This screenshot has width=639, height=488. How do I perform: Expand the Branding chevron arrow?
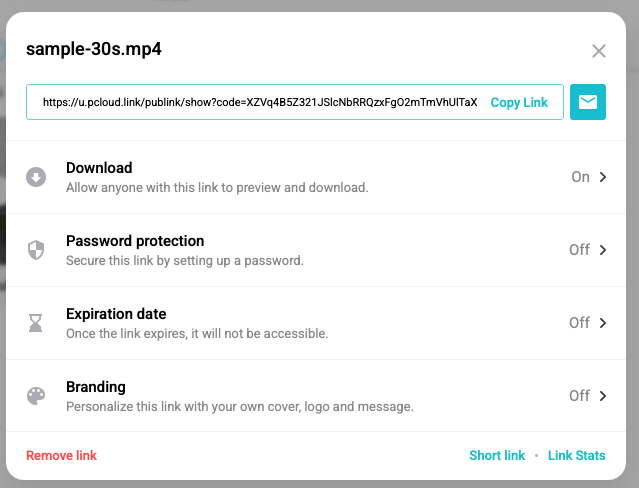(603, 396)
